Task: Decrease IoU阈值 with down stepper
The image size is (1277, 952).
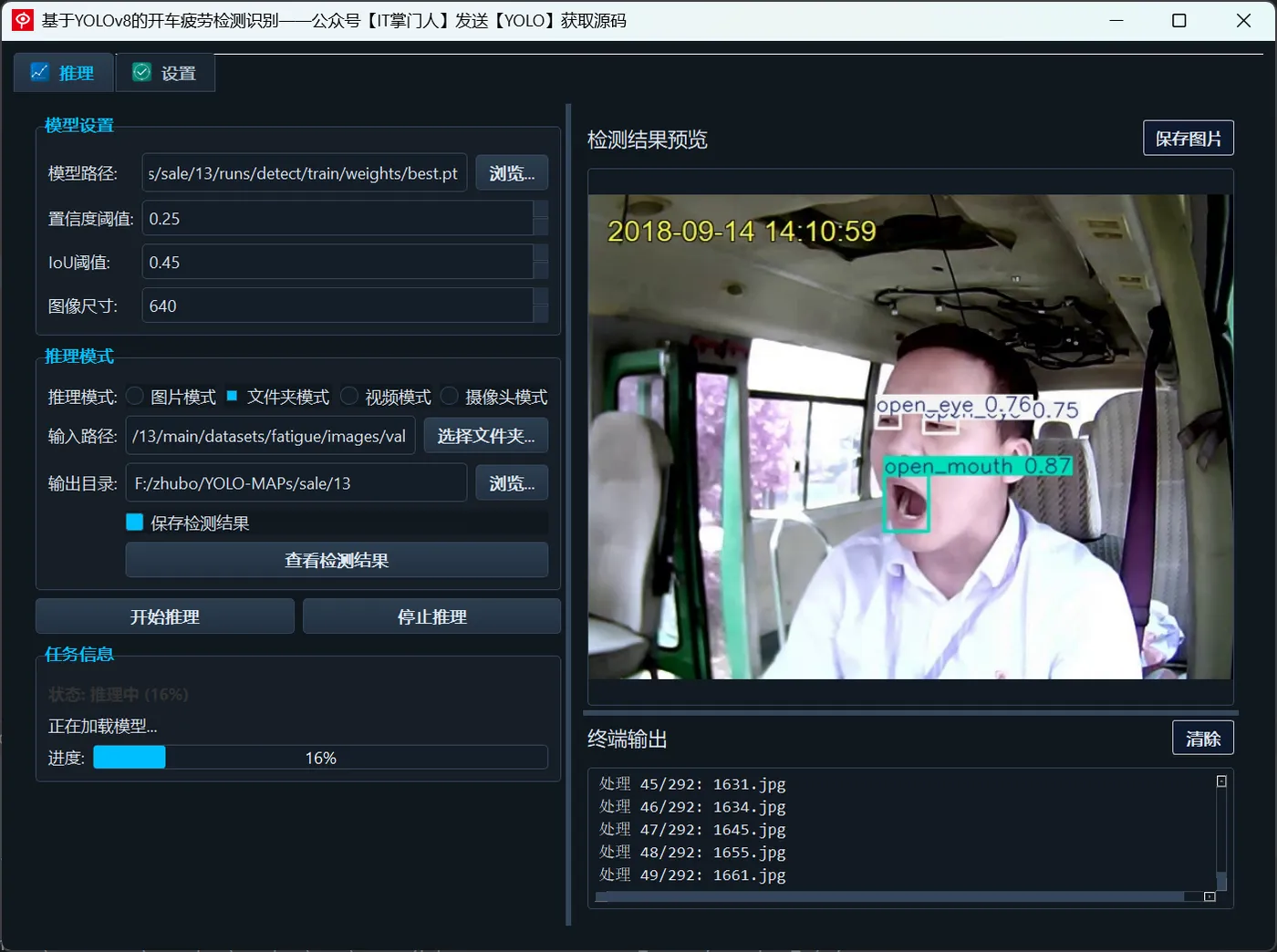Action: pyautogui.click(x=541, y=271)
